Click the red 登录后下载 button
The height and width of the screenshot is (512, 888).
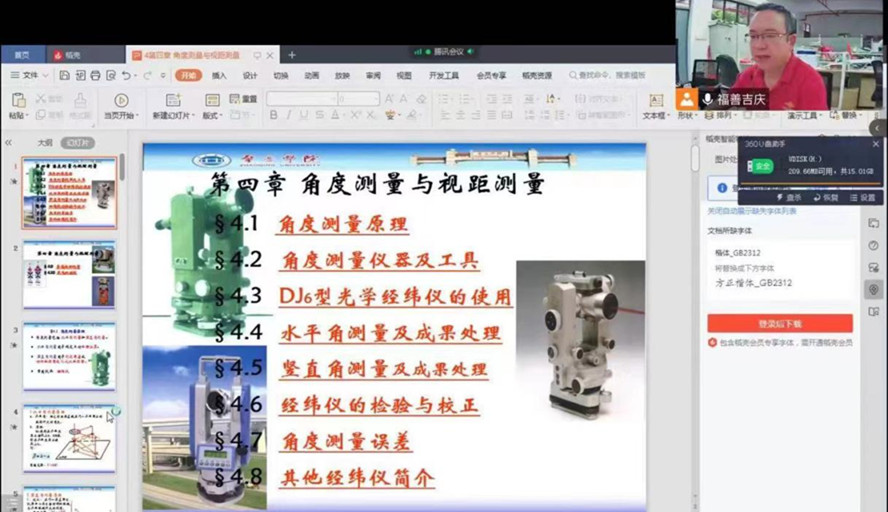pyautogui.click(x=779, y=324)
